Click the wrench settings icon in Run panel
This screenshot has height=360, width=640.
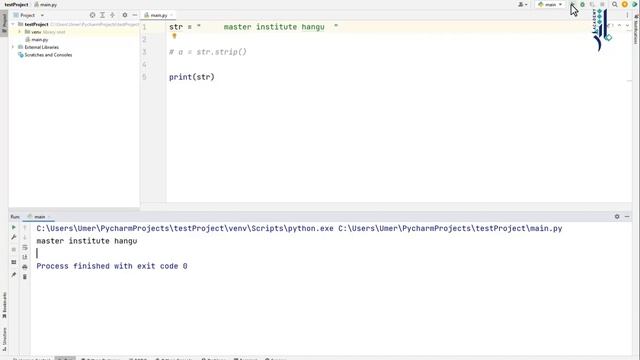point(13,237)
